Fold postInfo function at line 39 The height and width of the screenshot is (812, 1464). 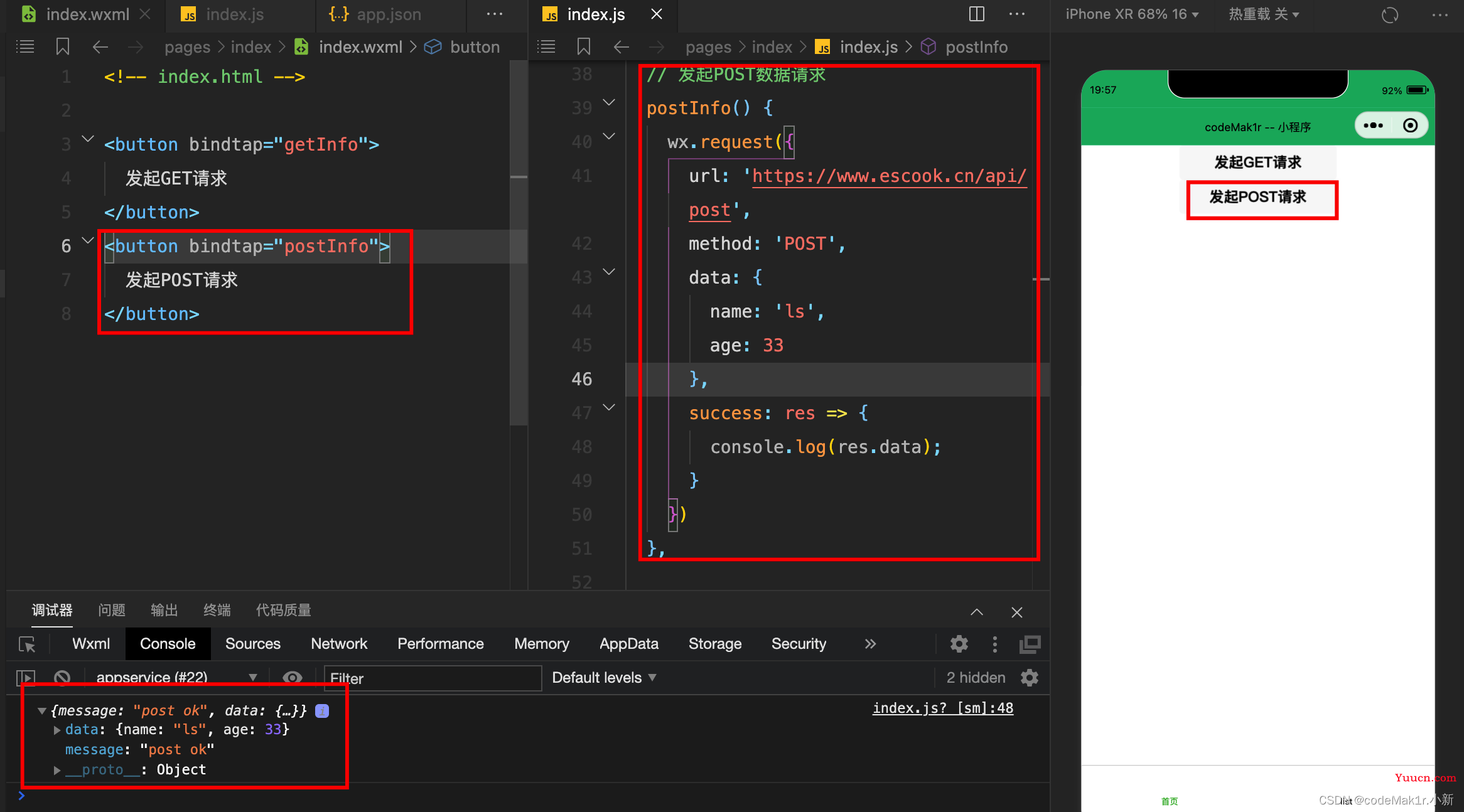pyautogui.click(x=609, y=102)
